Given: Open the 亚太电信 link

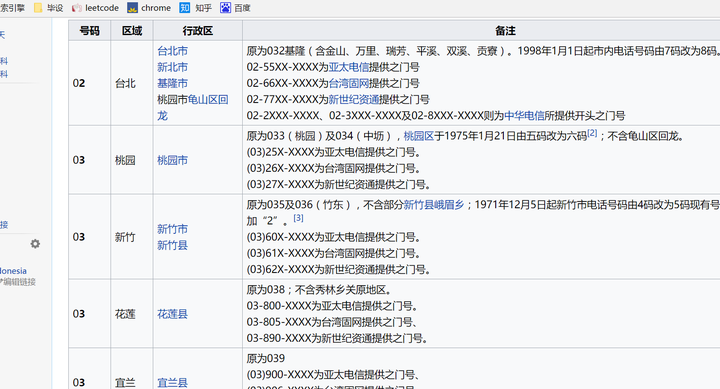Looking at the screenshot, I should [349, 67].
